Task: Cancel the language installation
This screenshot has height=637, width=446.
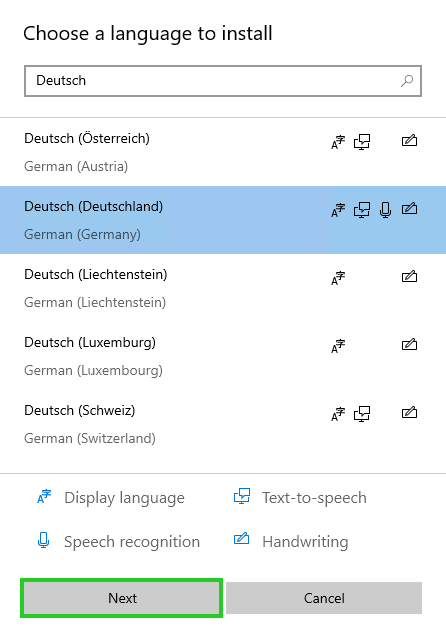Action: [324, 598]
